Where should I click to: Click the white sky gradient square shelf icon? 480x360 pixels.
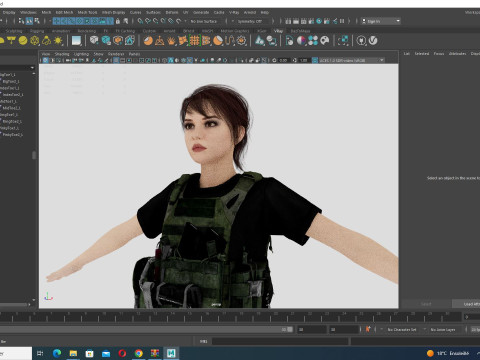76,41
